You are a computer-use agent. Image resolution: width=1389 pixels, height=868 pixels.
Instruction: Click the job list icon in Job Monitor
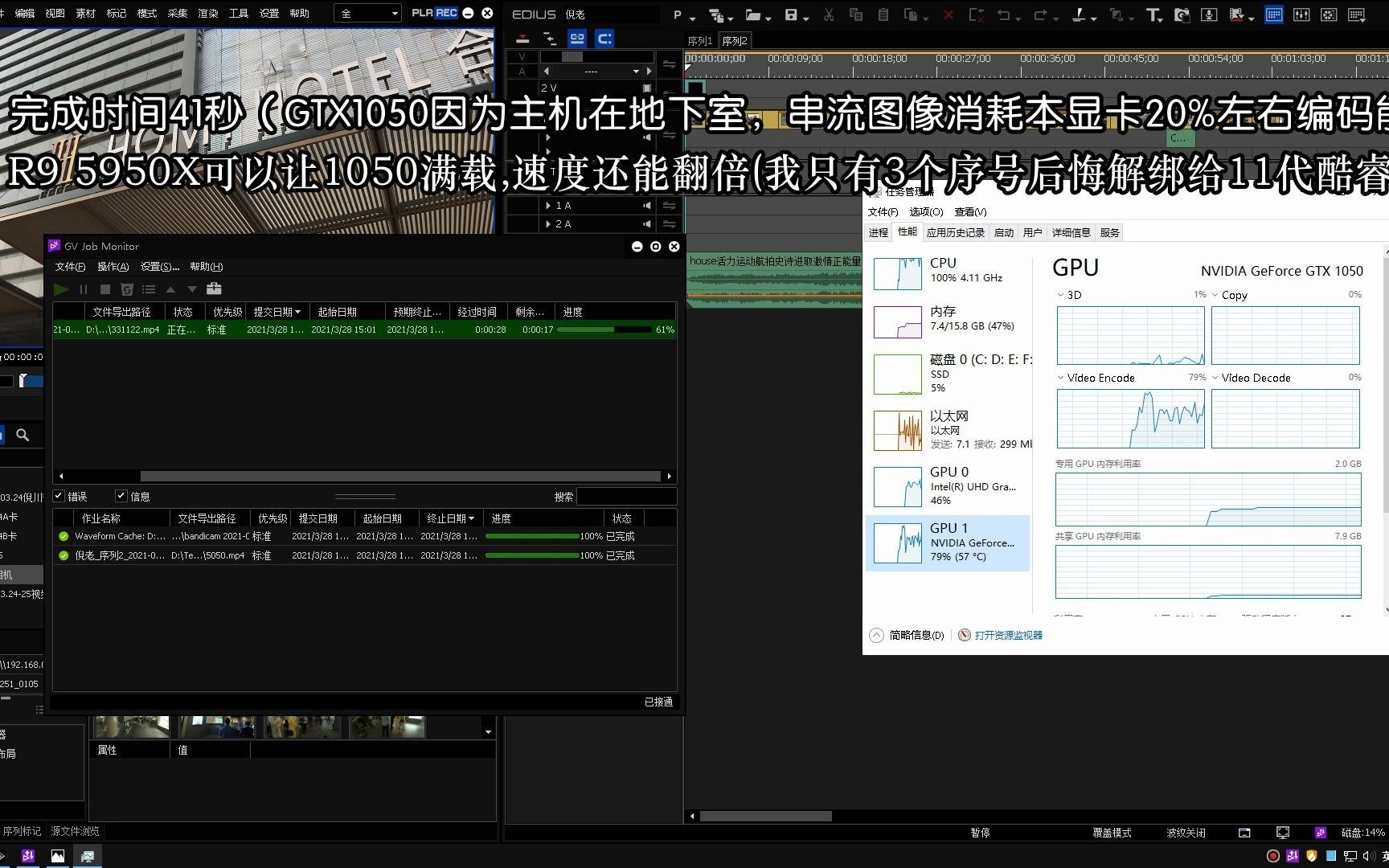tap(149, 289)
